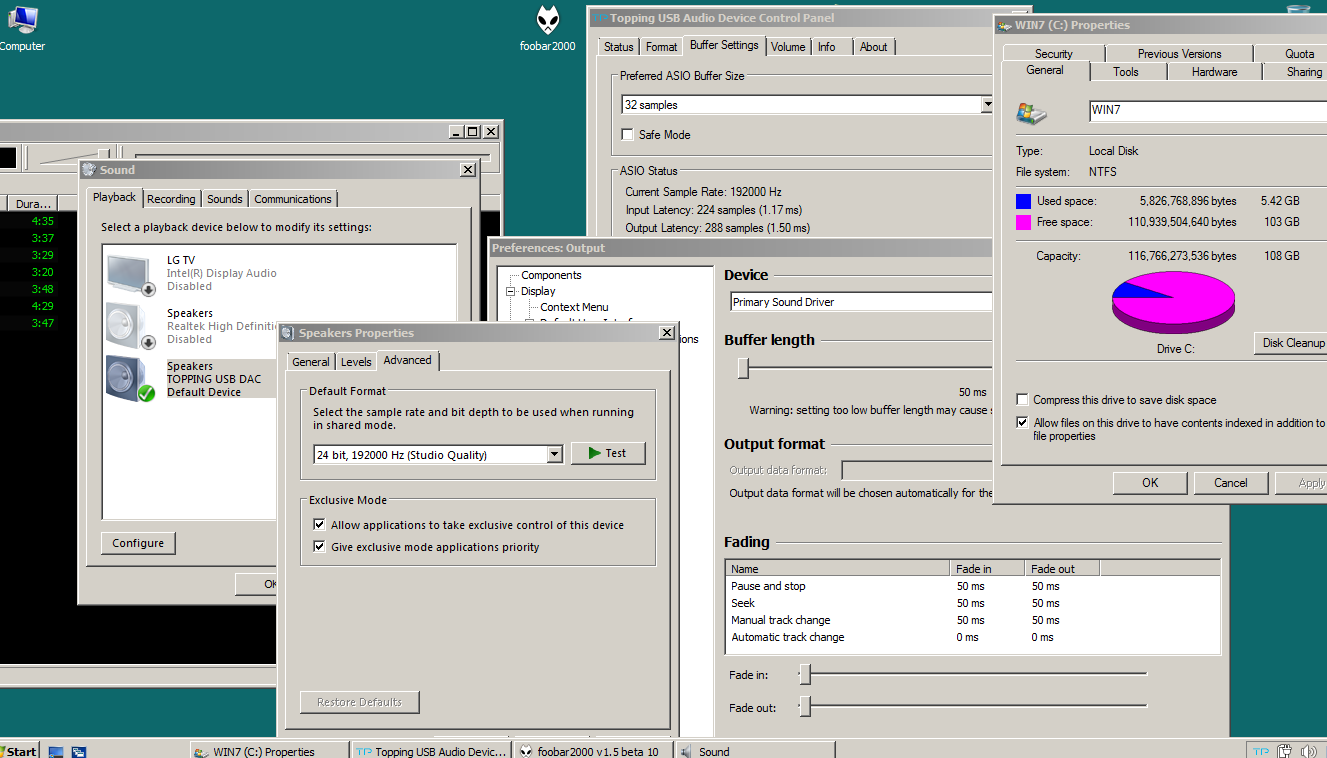Switch to foobar2000 v1.5 beta 10 taskbar button

coord(594,751)
